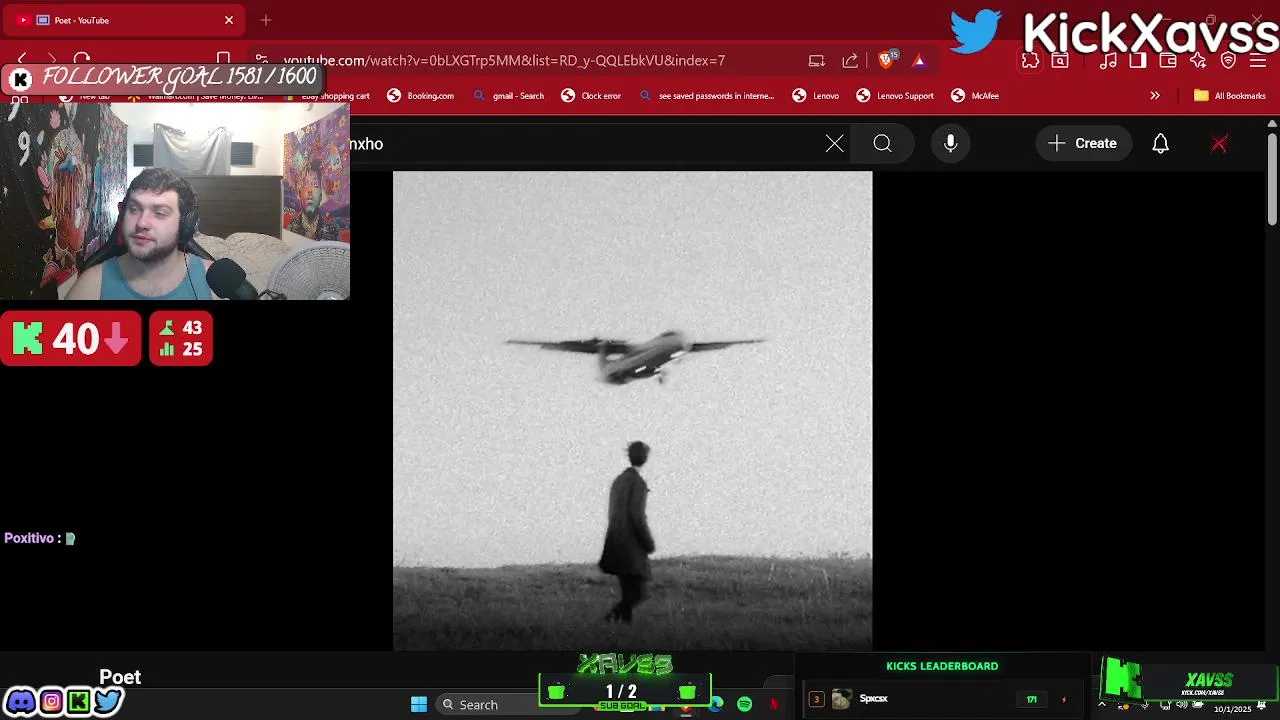Screen dimensions: 1280x720
Task: Toggle the browser sidebar panel icon
Action: tap(1138, 61)
